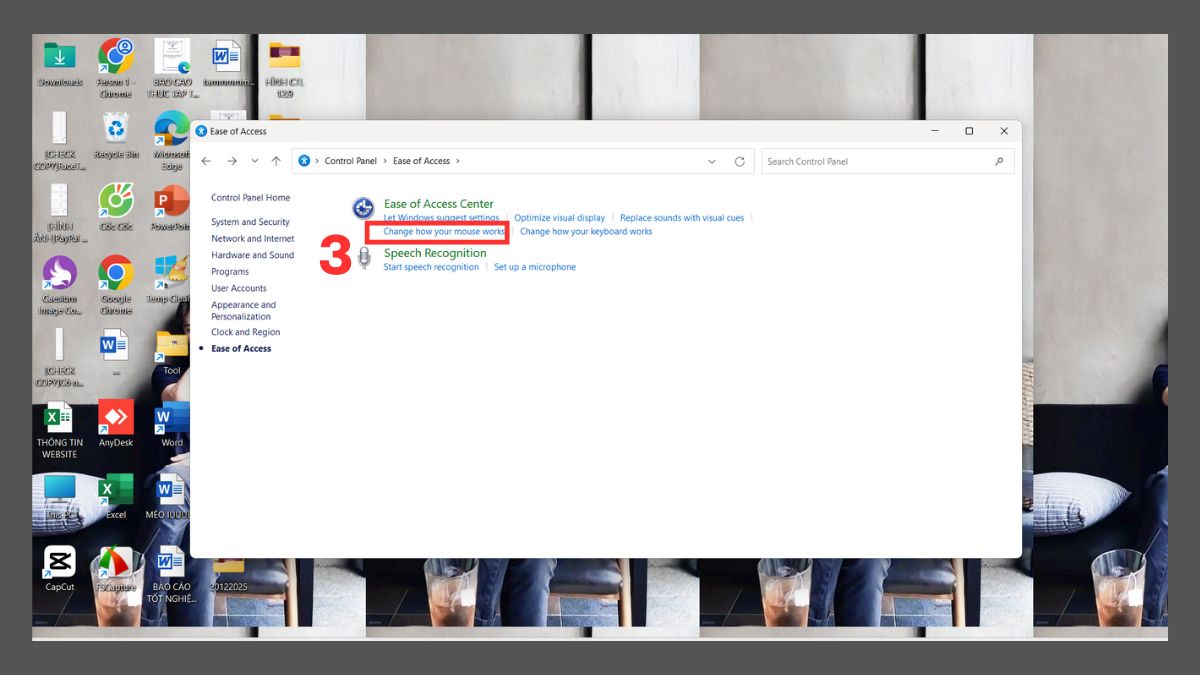Open Network and Internet category
Screen dimensions: 1200x675
point(253,239)
